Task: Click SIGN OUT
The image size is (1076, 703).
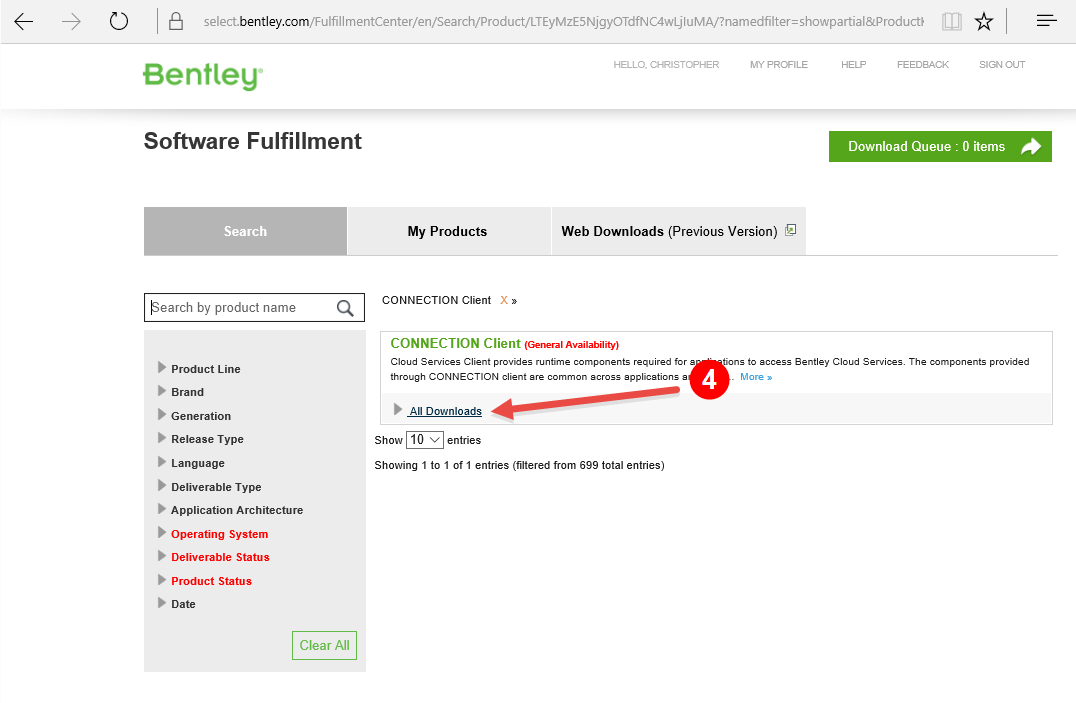Action: pos(1002,65)
